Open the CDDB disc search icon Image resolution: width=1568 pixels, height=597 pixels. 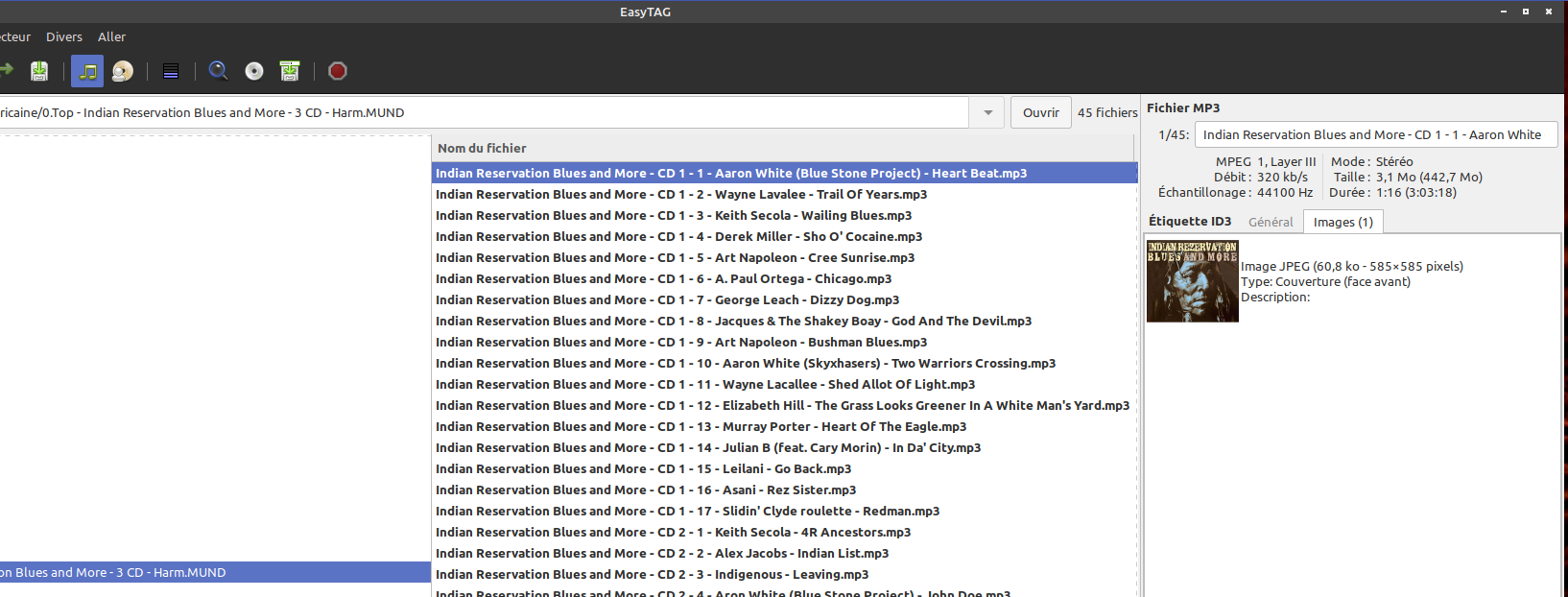click(x=254, y=71)
